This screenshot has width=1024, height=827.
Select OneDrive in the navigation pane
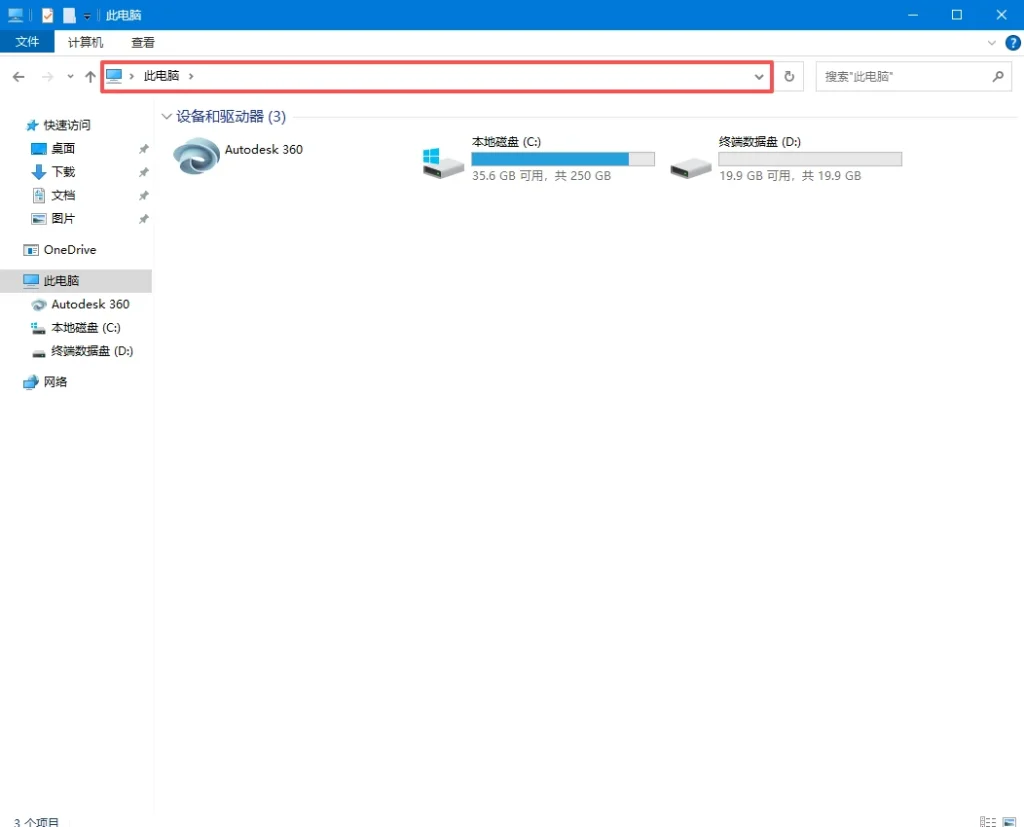pyautogui.click(x=69, y=250)
